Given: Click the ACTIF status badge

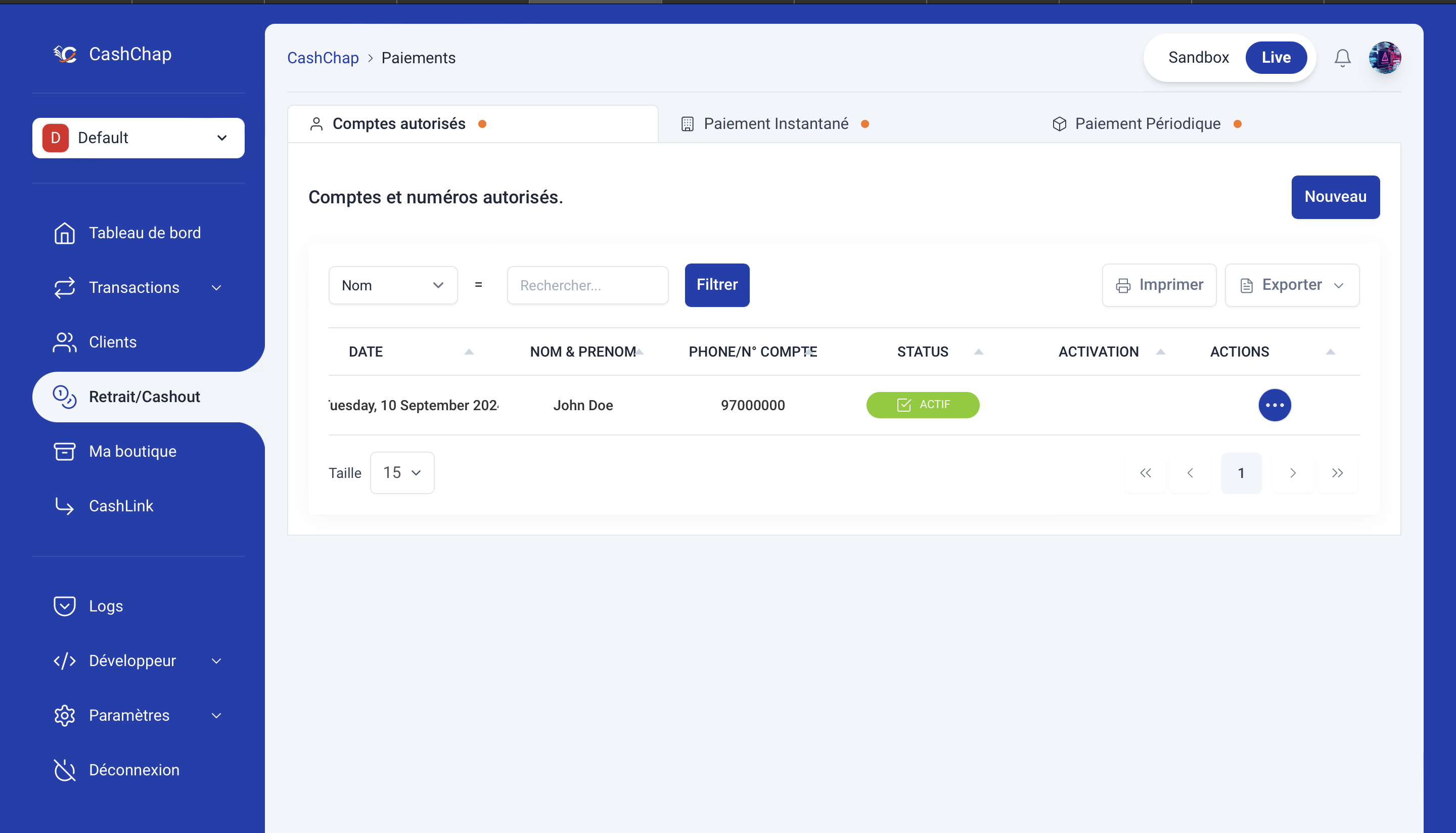Looking at the screenshot, I should click(923, 405).
